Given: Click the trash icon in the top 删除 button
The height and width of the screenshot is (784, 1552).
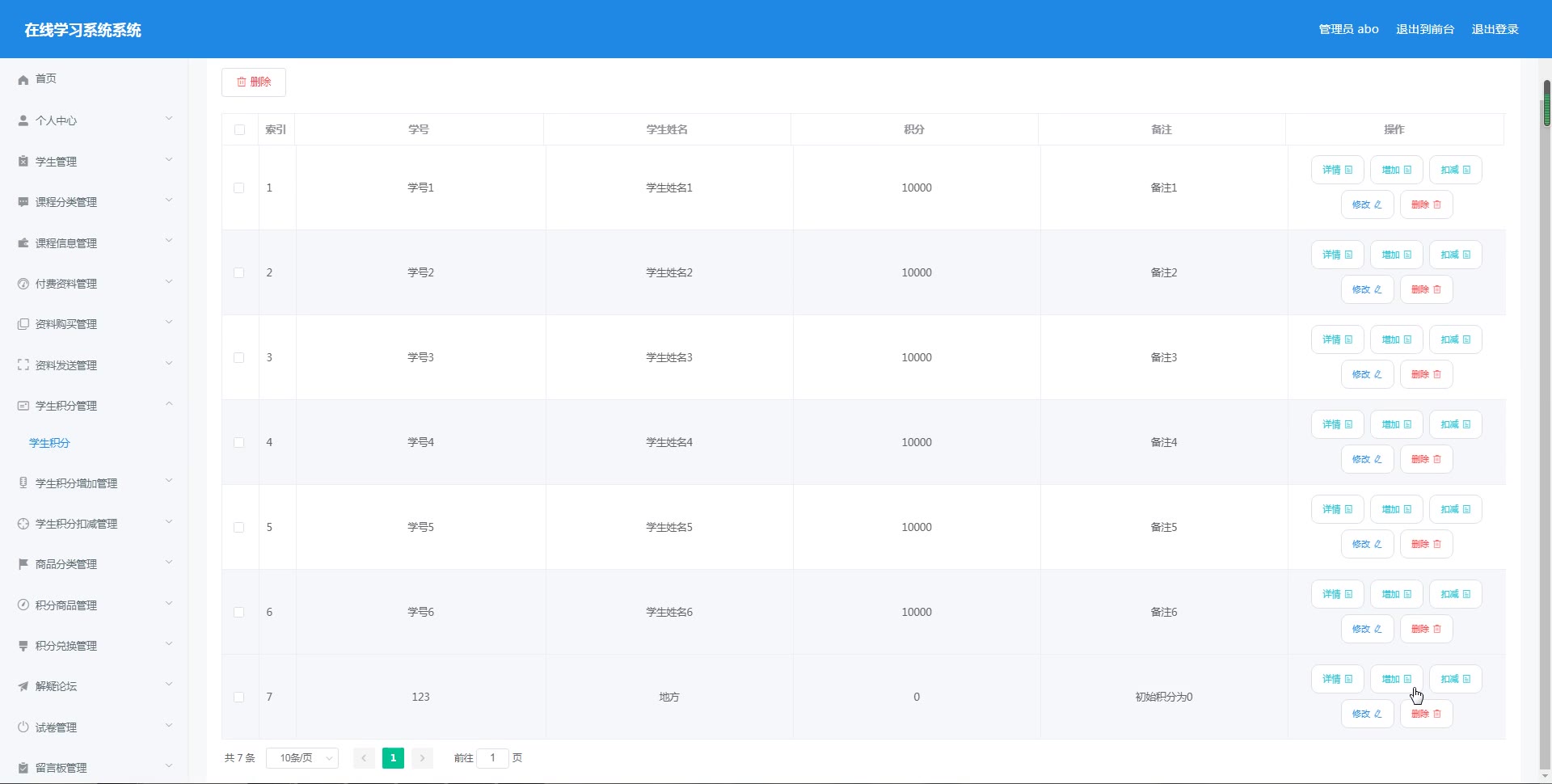Looking at the screenshot, I should (241, 82).
